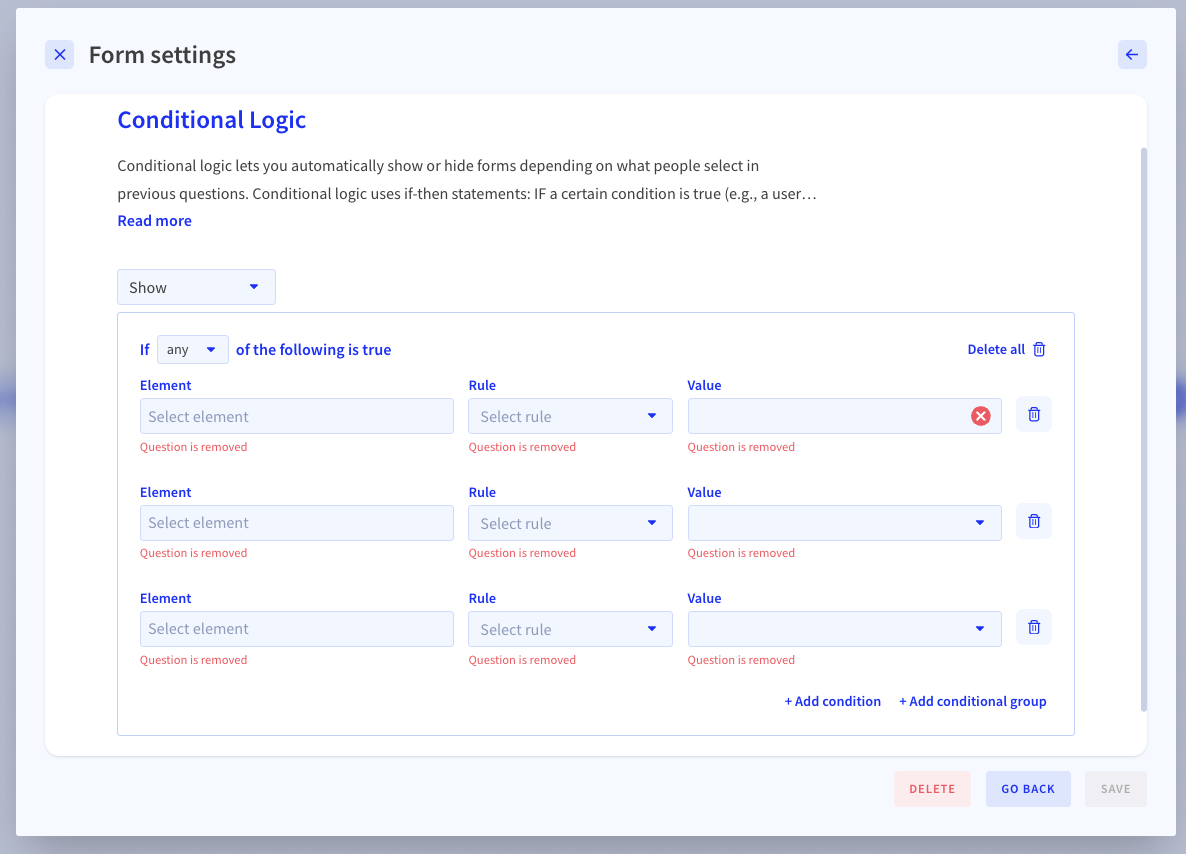
Task: Clear the first Value field with red X
Action: (980, 416)
